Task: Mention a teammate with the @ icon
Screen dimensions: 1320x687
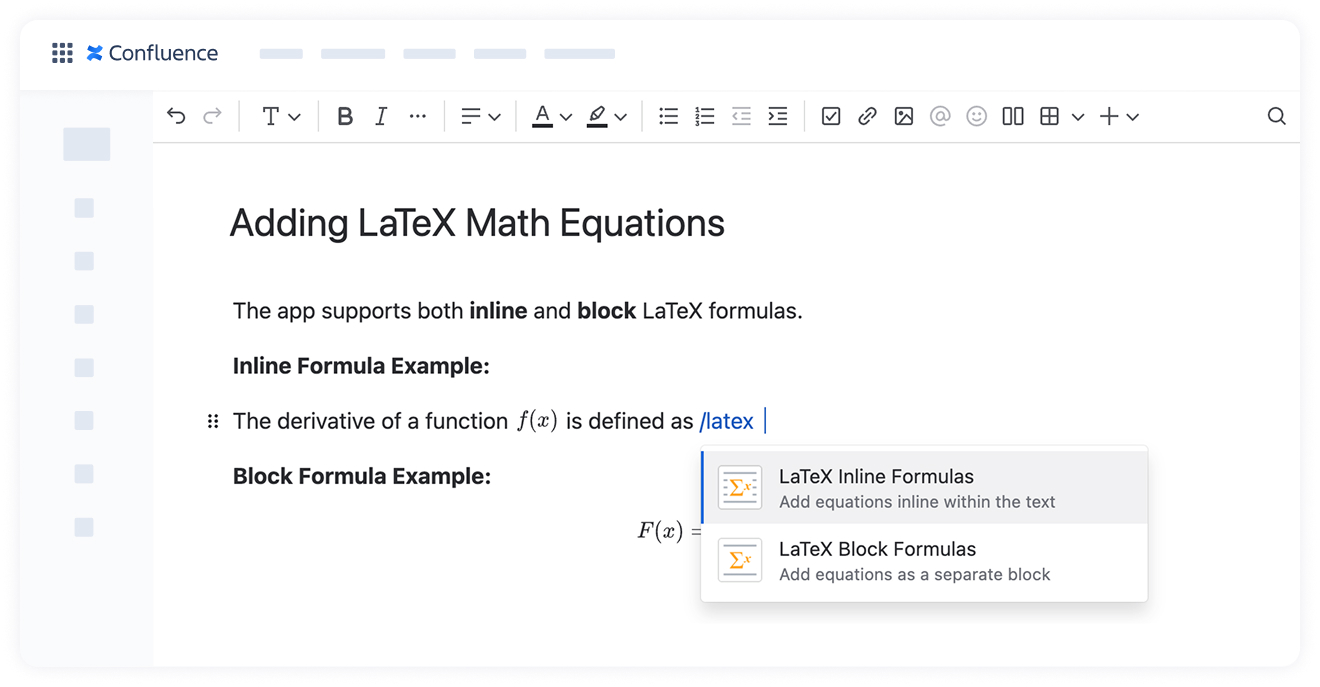Action: (940, 116)
